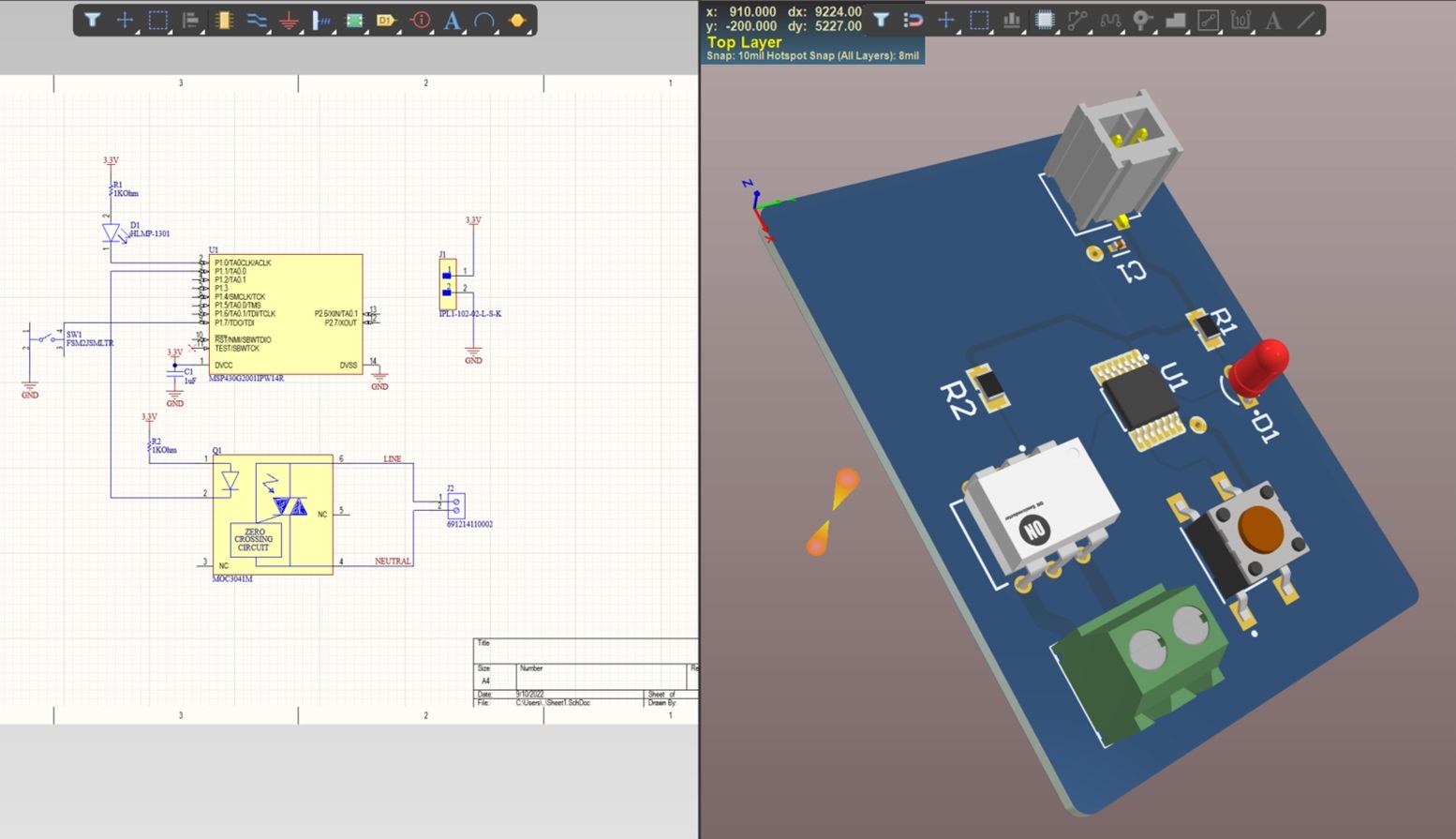Pick the PCB length tuning meander tool
This screenshot has height=839, width=1456.
click(1110, 20)
